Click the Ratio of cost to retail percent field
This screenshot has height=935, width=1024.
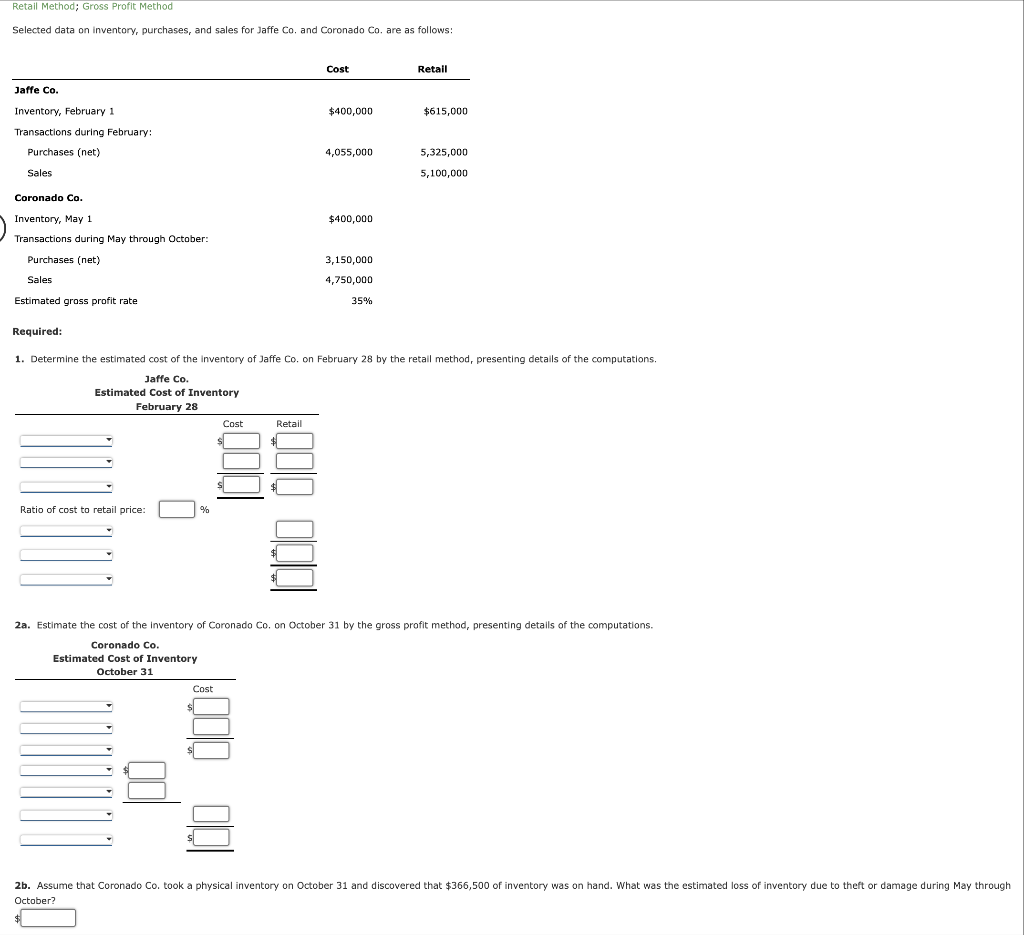click(176, 509)
